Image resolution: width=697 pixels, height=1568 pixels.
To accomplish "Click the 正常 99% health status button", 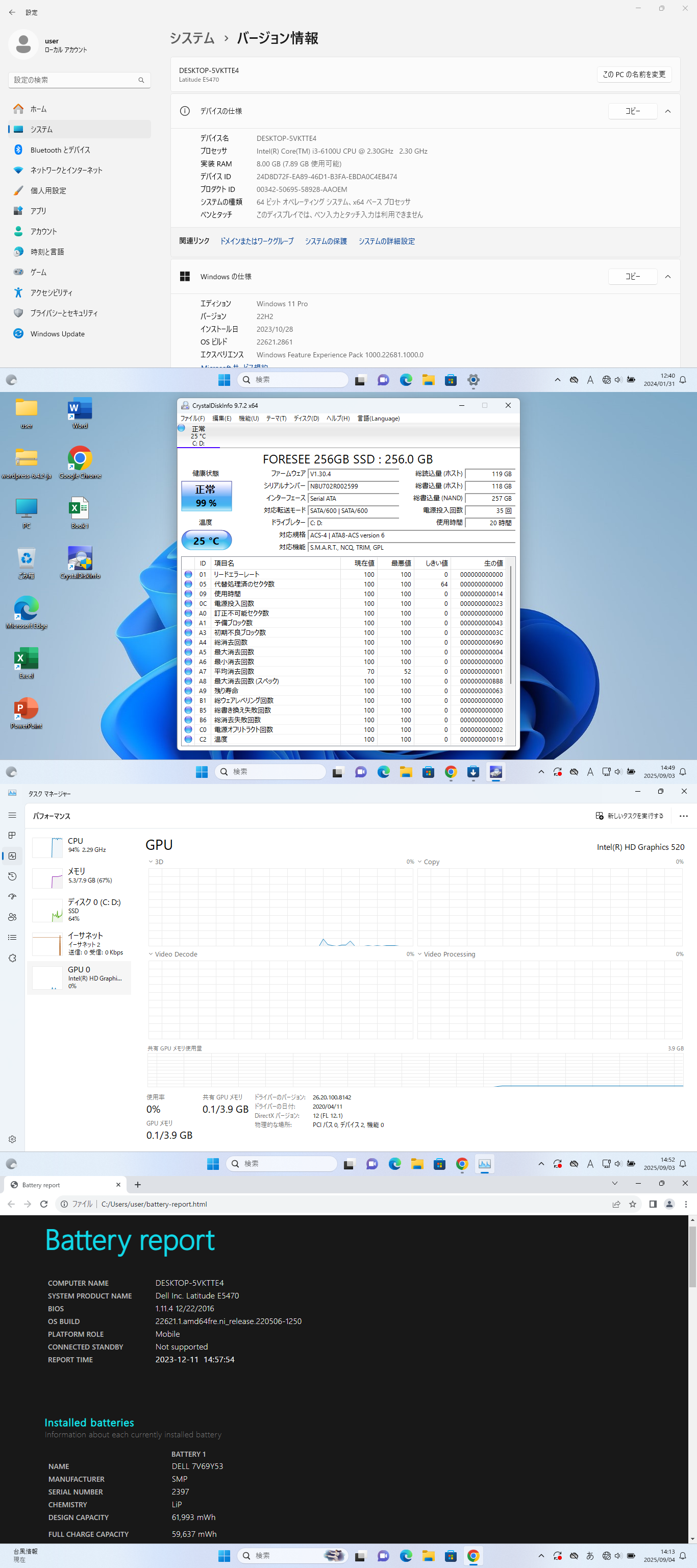I will click(206, 496).
